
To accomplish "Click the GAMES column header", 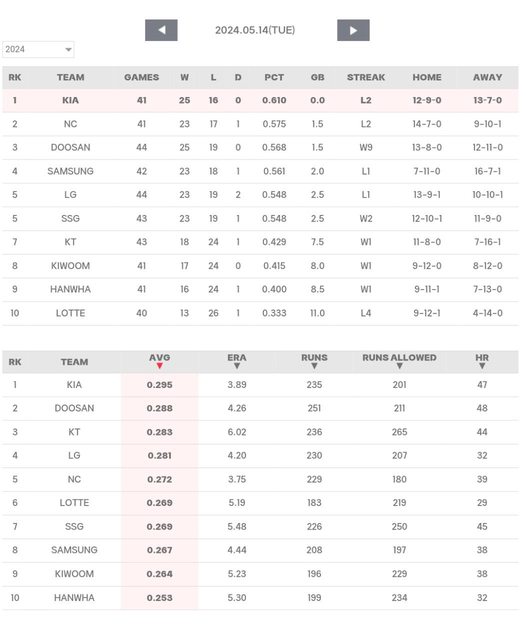I will click(142, 78).
